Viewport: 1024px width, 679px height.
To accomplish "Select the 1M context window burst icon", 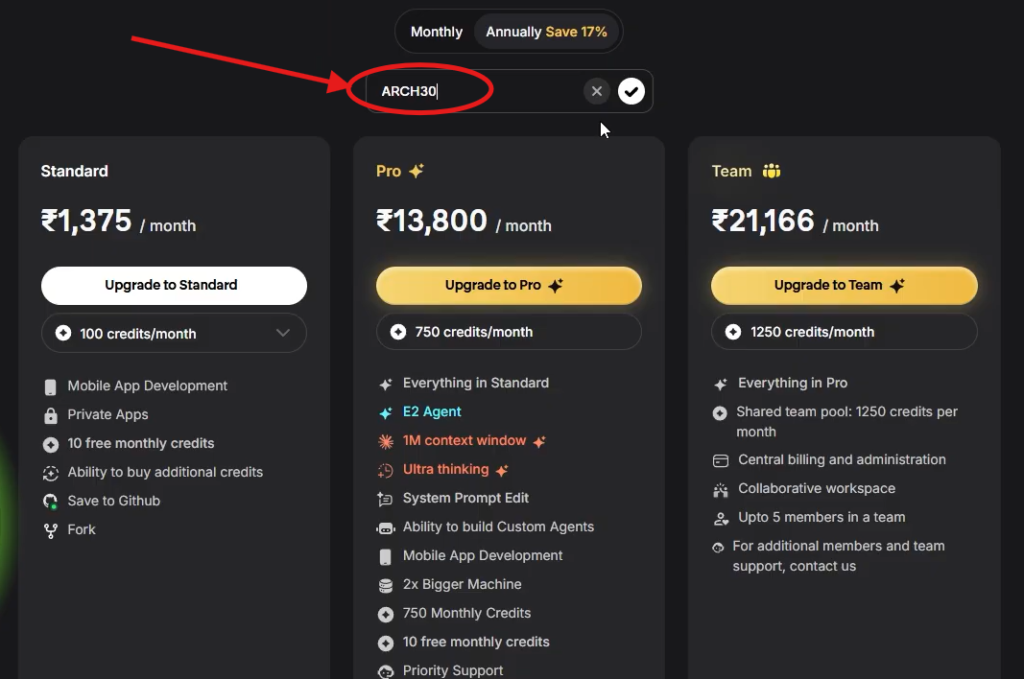I will [x=387, y=440].
